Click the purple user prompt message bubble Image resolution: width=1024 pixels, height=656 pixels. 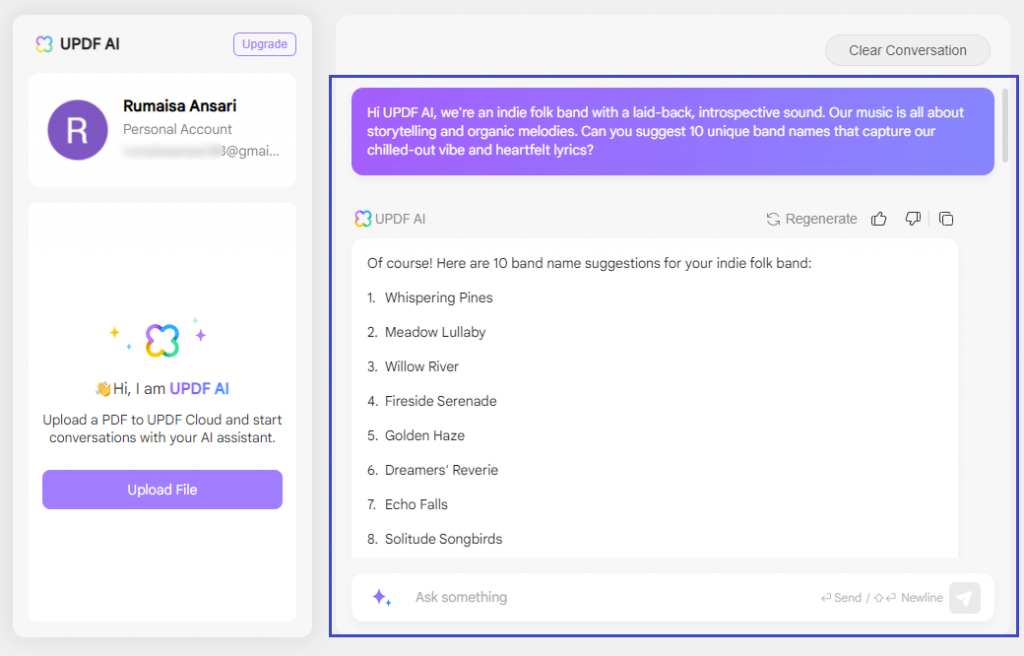pyautogui.click(x=672, y=131)
